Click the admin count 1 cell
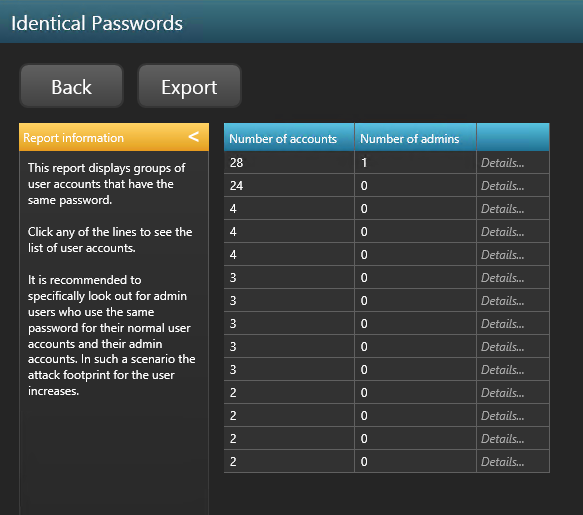 (x=415, y=162)
